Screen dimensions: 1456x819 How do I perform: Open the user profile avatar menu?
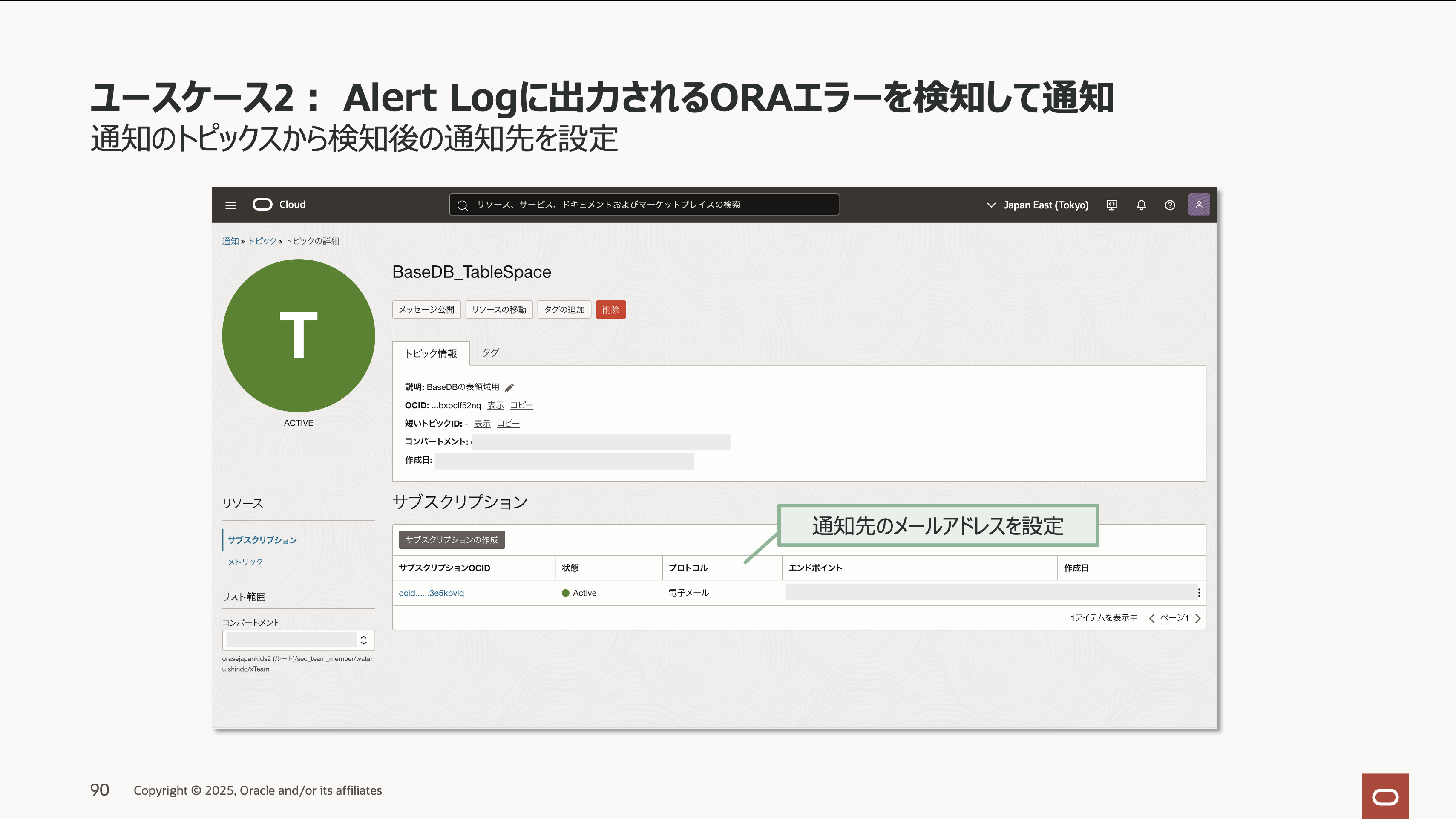(1199, 205)
